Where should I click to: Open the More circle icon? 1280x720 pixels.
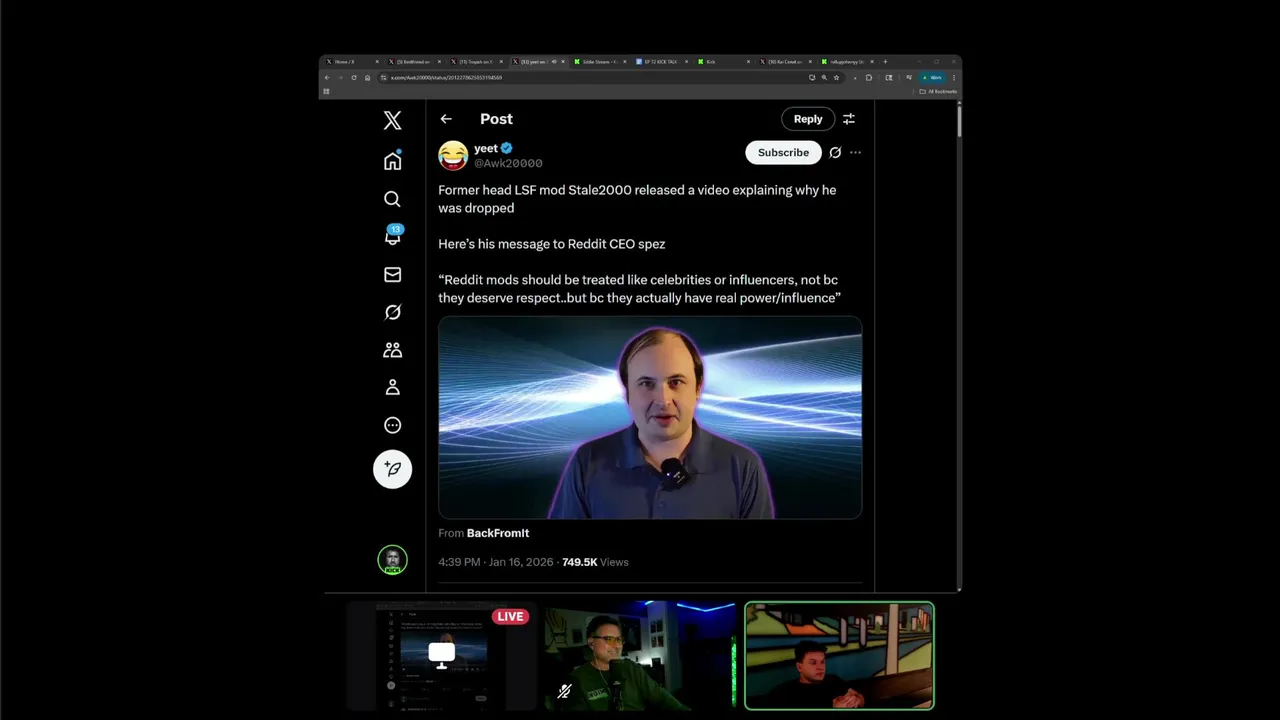point(392,425)
